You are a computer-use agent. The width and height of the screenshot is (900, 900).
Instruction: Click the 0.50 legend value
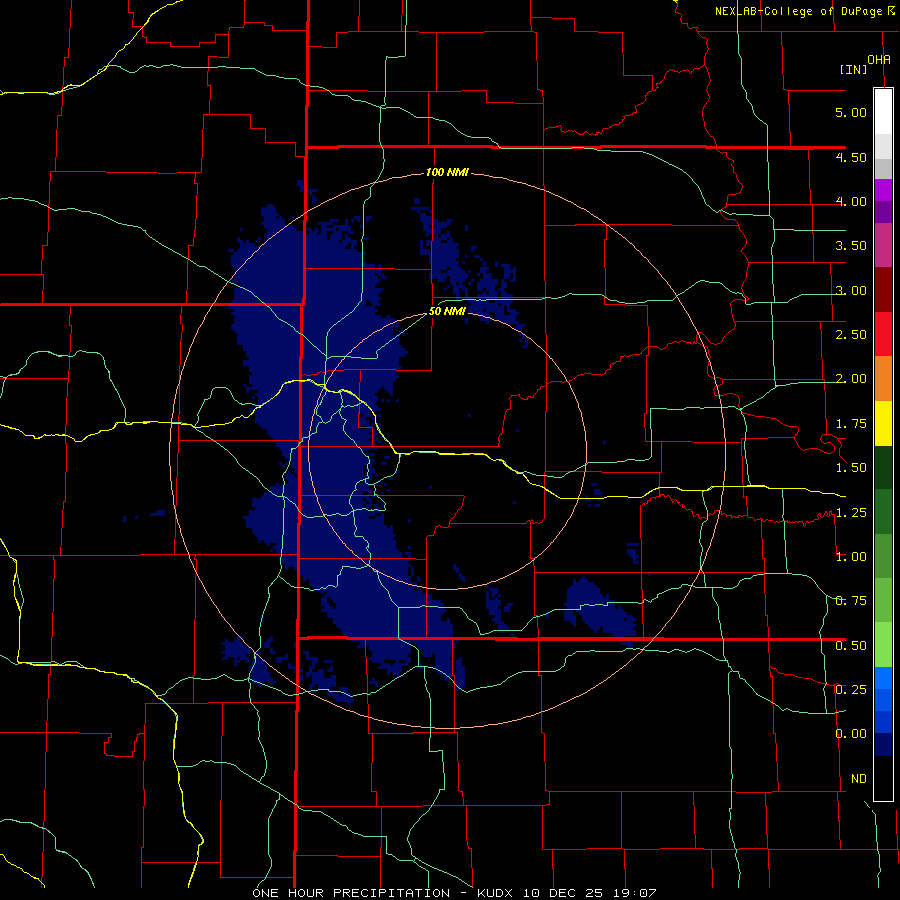(x=851, y=646)
